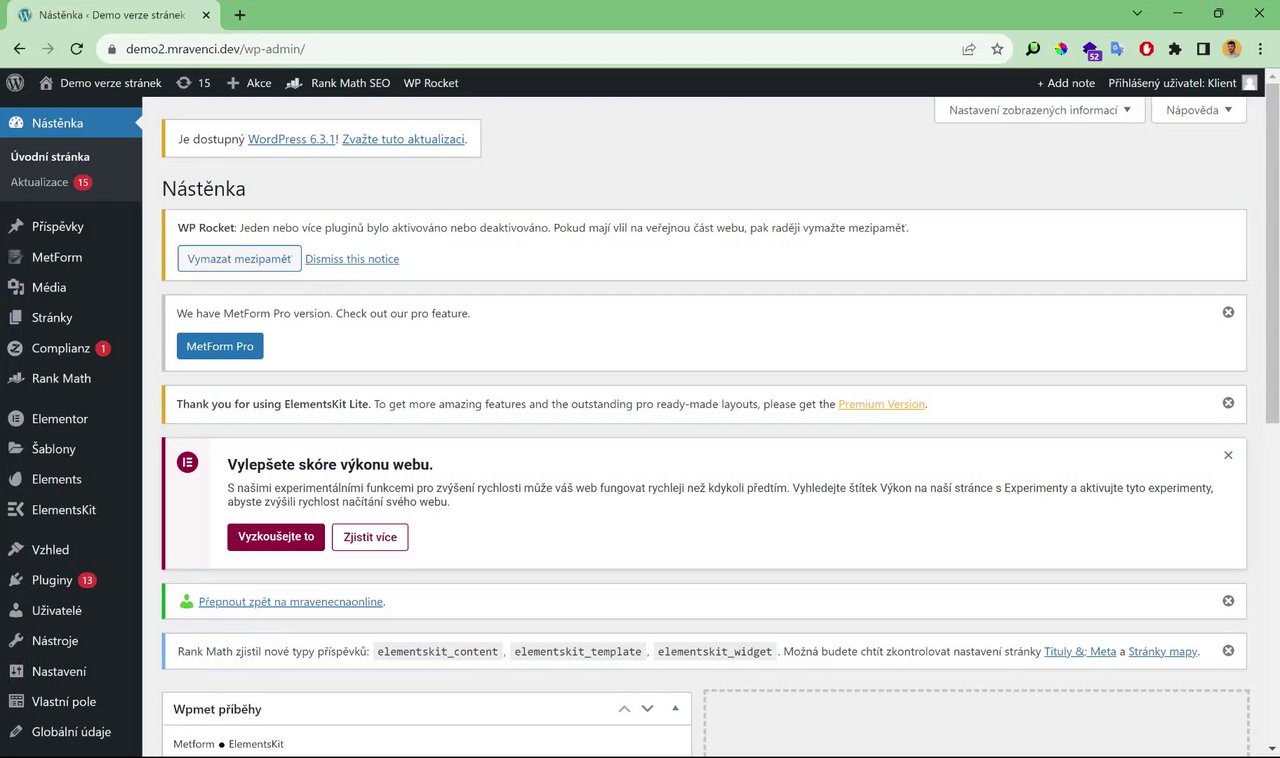The height and width of the screenshot is (758, 1280).
Task: Open the Pluginy menu with 13 updates
Action: click(x=71, y=580)
